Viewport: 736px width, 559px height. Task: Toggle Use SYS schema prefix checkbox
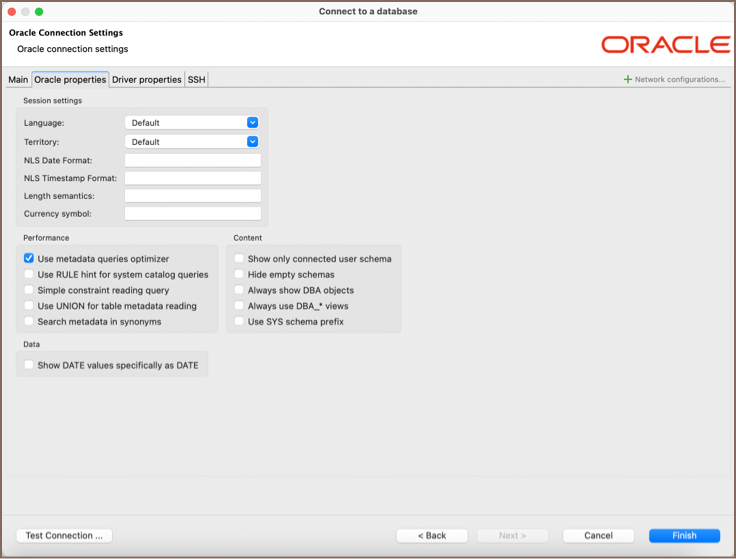coord(240,322)
